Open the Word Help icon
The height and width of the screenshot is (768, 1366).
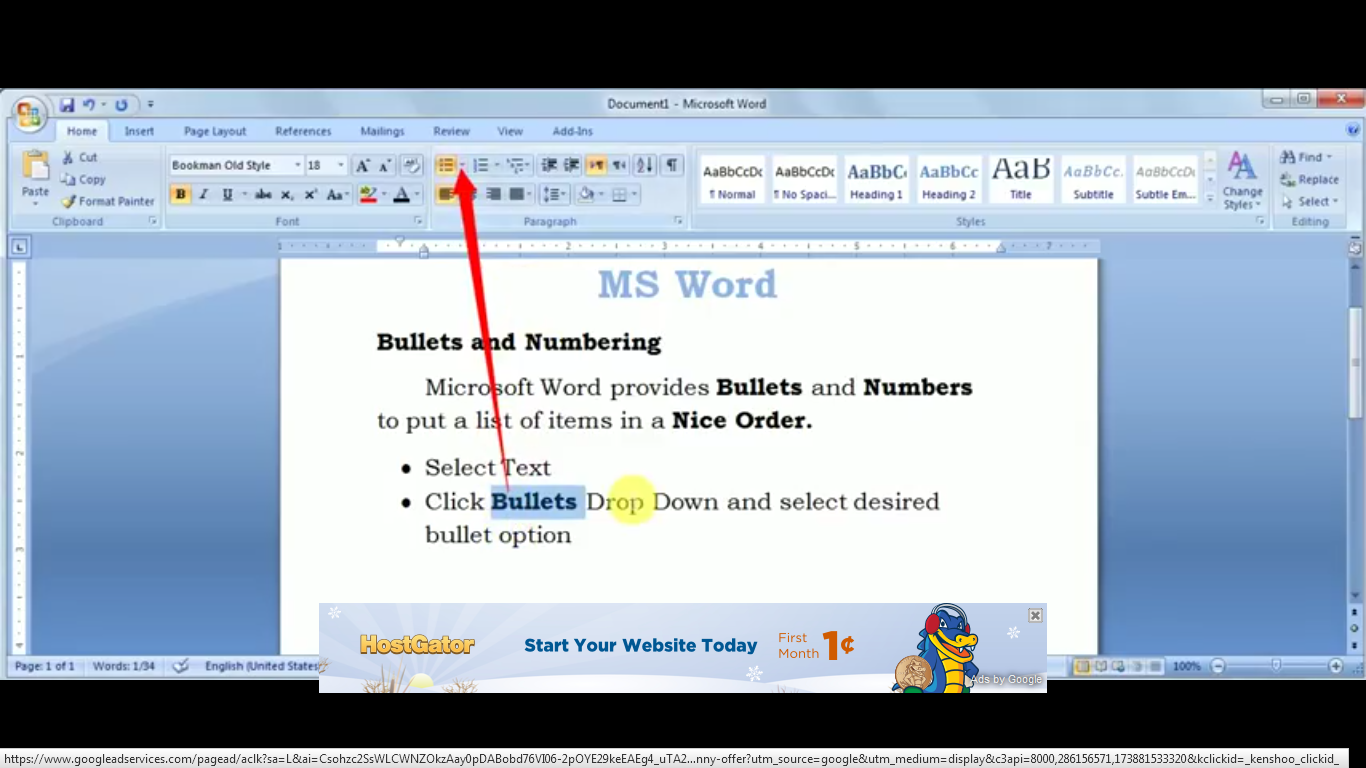1353,130
